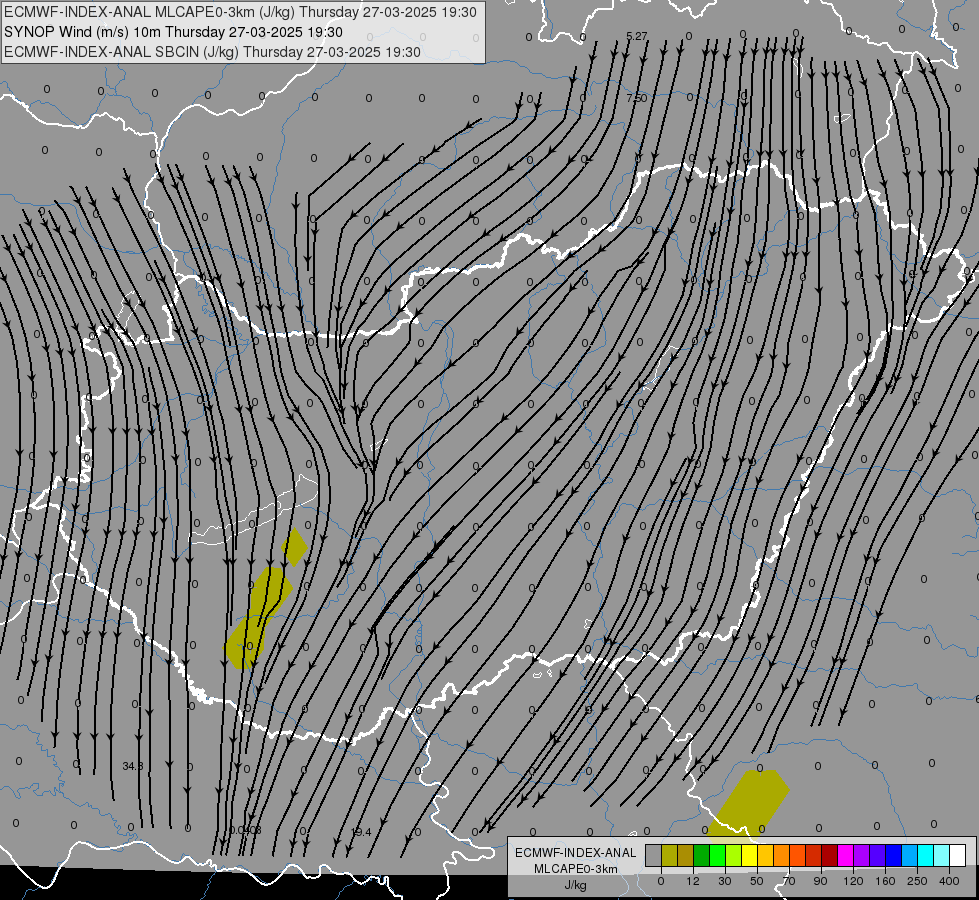Click the legend tick label 400
The height and width of the screenshot is (900, 979).
click(949, 881)
